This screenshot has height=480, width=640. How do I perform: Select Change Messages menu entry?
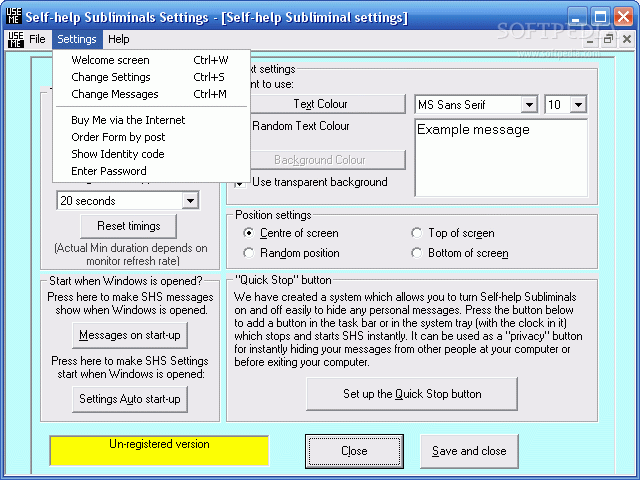(151, 94)
